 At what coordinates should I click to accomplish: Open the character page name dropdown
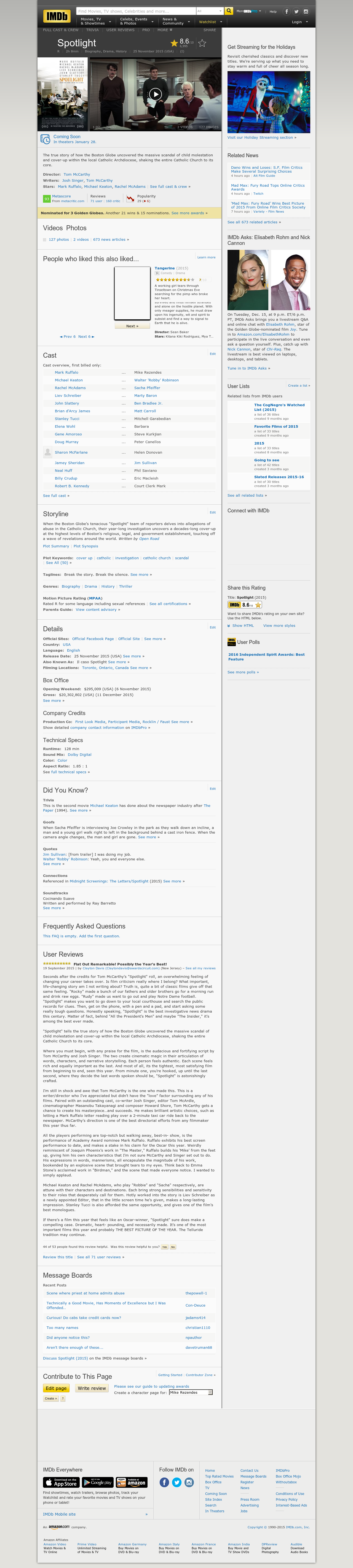(x=191, y=1392)
